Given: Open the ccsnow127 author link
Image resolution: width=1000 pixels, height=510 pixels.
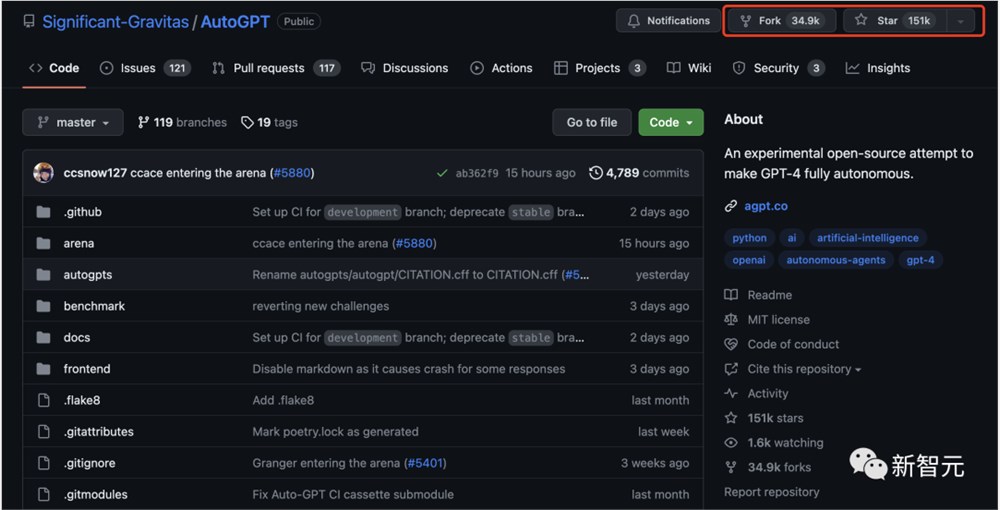Looking at the screenshot, I should [95, 173].
